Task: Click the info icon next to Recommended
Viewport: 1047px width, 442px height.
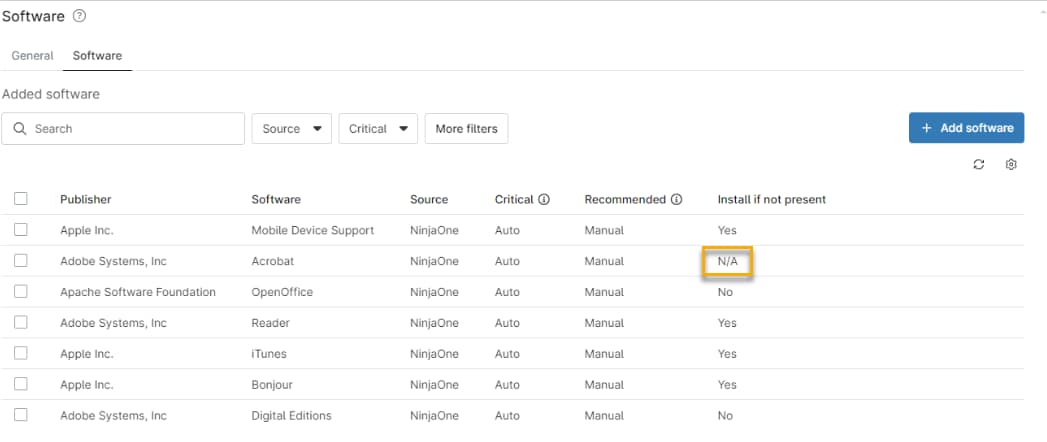Action: point(677,199)
